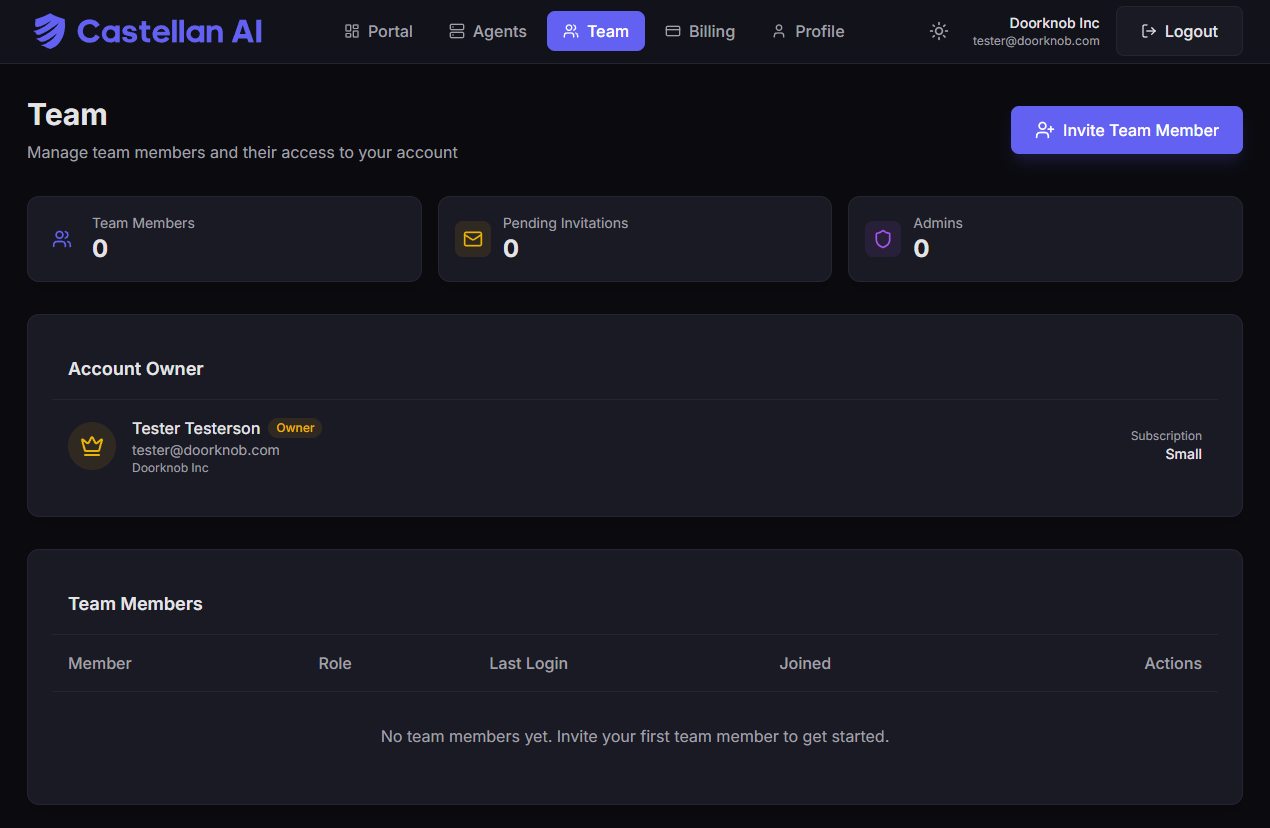1270x828 pixels.
Task: Click the person-plus icon on Invite button
Action: click(1045, 129)
